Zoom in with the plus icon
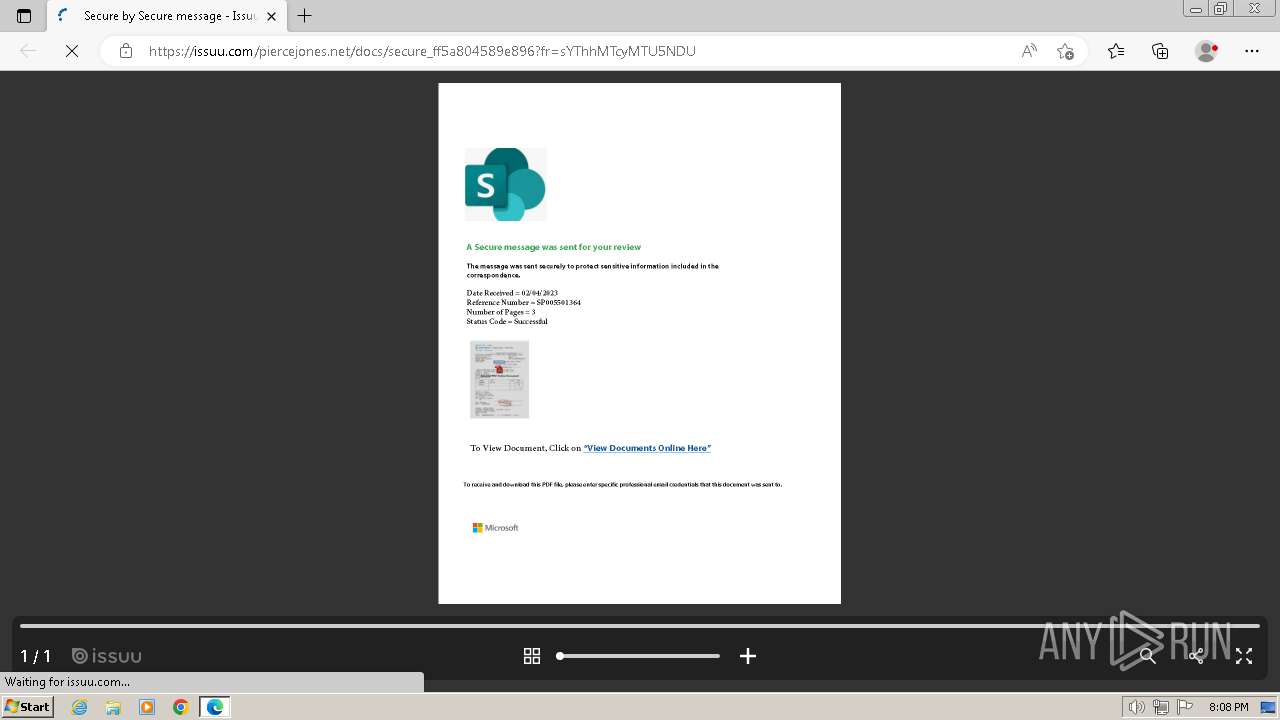1280x720 pixels. (748, 656)
